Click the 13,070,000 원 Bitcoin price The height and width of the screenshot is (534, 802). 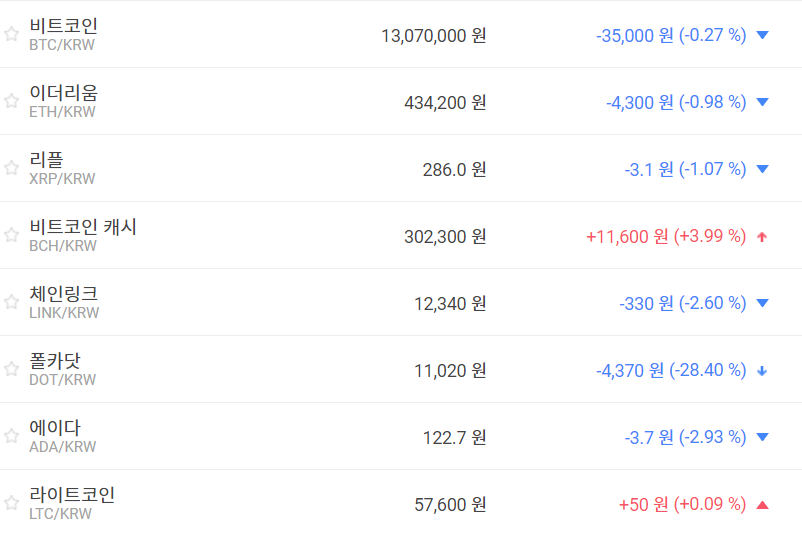pos(433,35)
